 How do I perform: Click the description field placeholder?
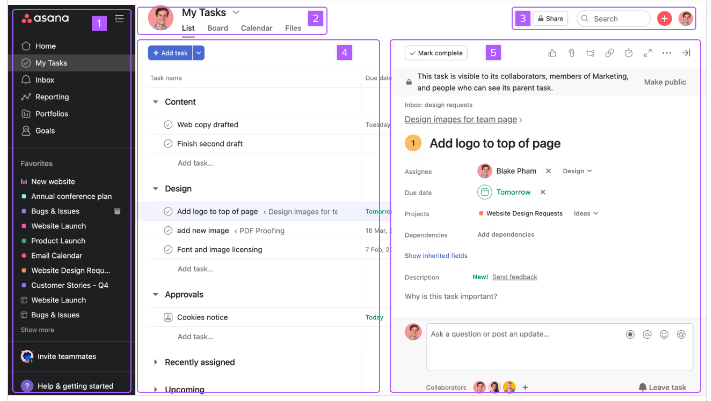[451, 297]
